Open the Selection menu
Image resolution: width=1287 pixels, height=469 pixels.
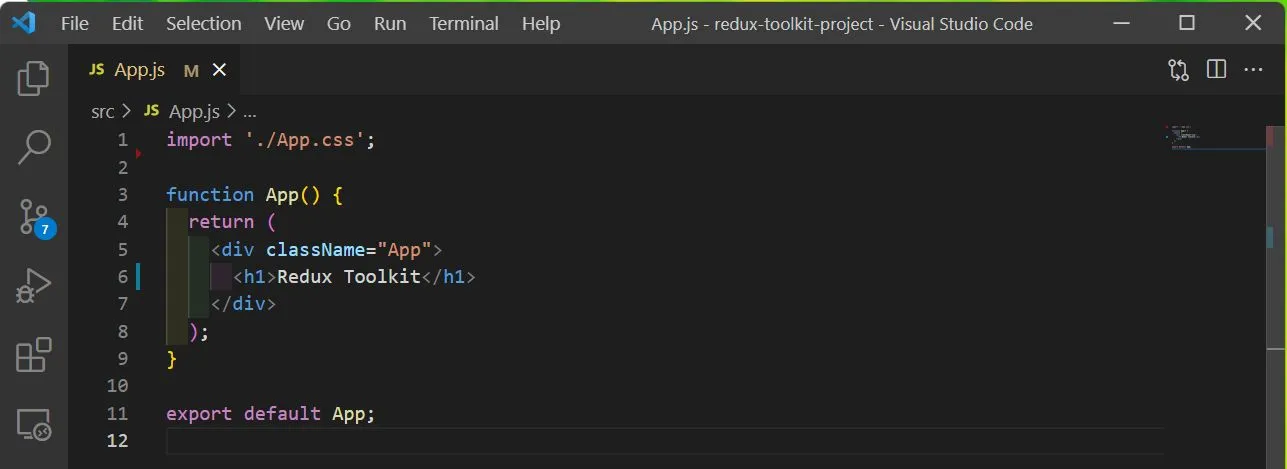click(203, 24)
